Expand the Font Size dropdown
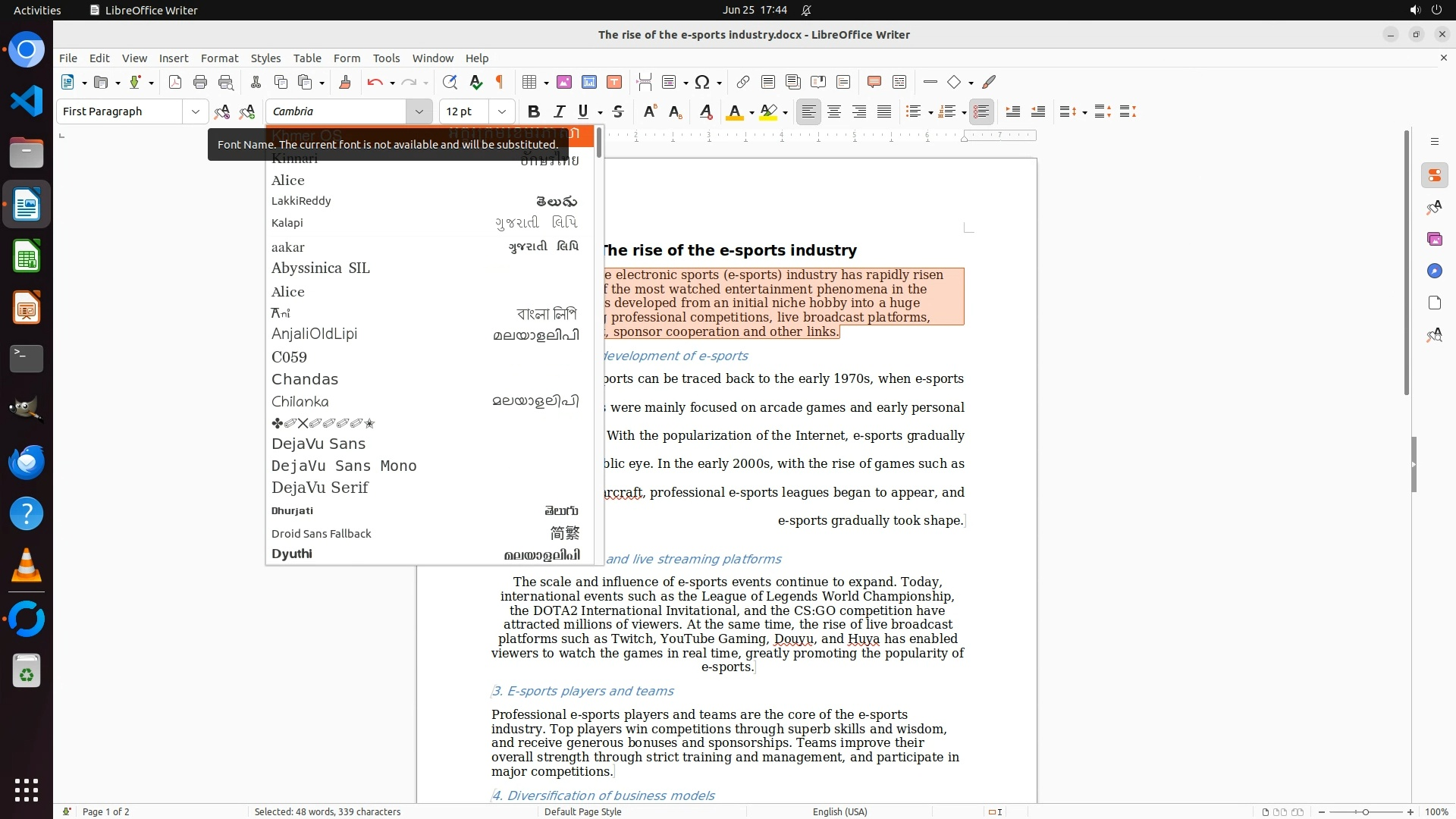The height and width of the screenshot is (819, 1456). (501, 111)
